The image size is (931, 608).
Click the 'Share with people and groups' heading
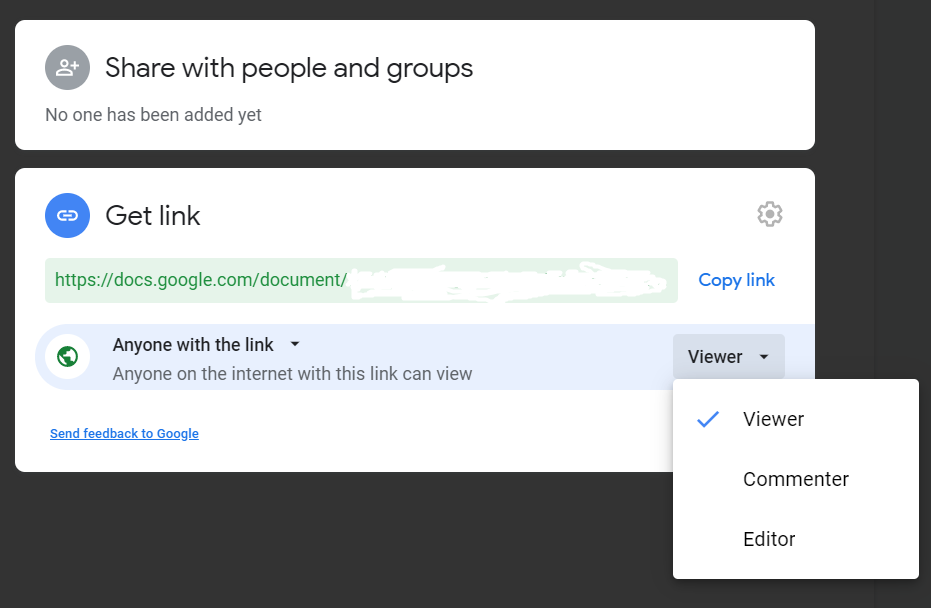coord(289,68)
